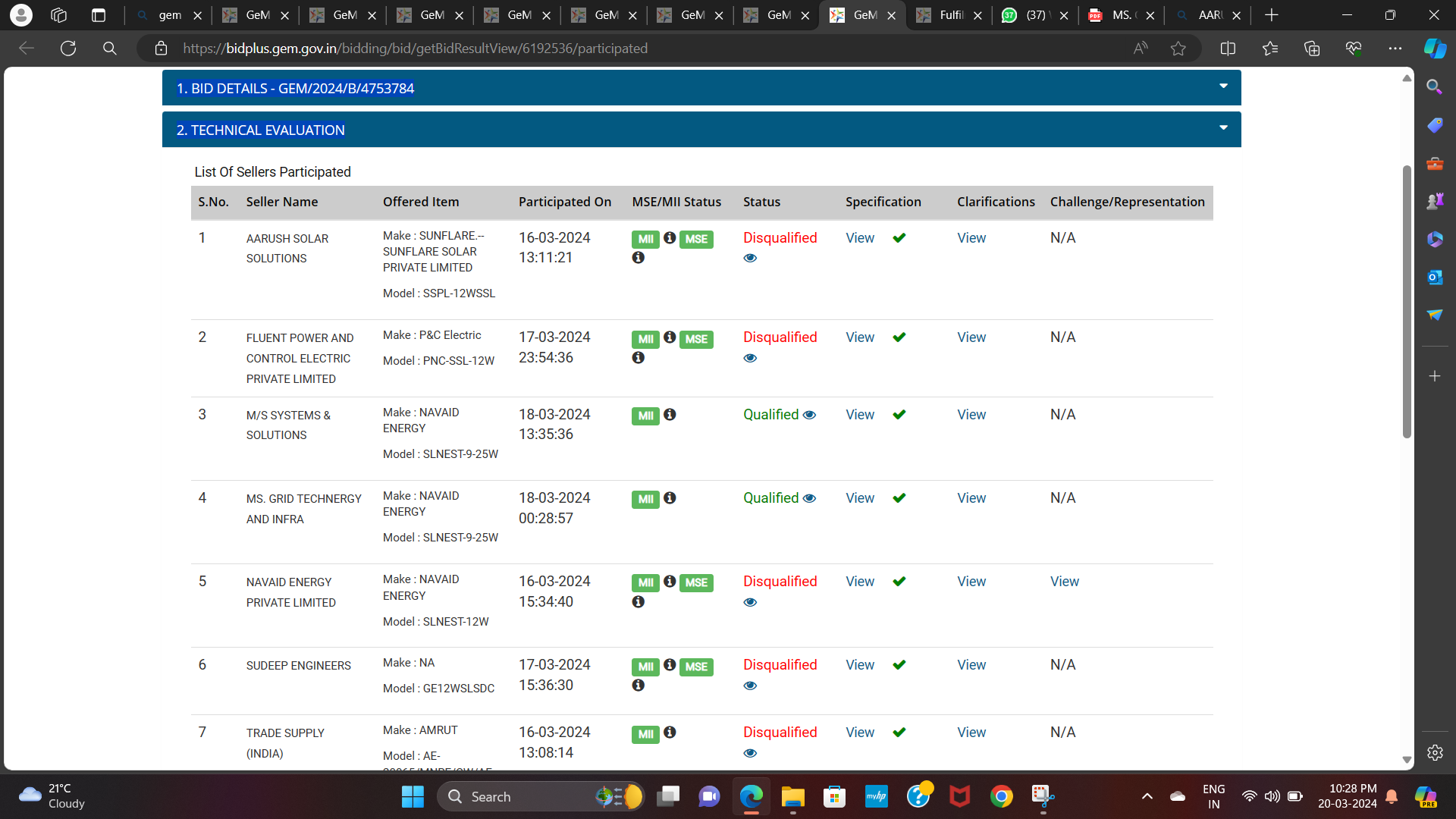This screenshot has height=819, width=1456.
Task: Toggle eye icon next to M/S SYSTEMS Qualified status
Action: [x=809, y=415]
